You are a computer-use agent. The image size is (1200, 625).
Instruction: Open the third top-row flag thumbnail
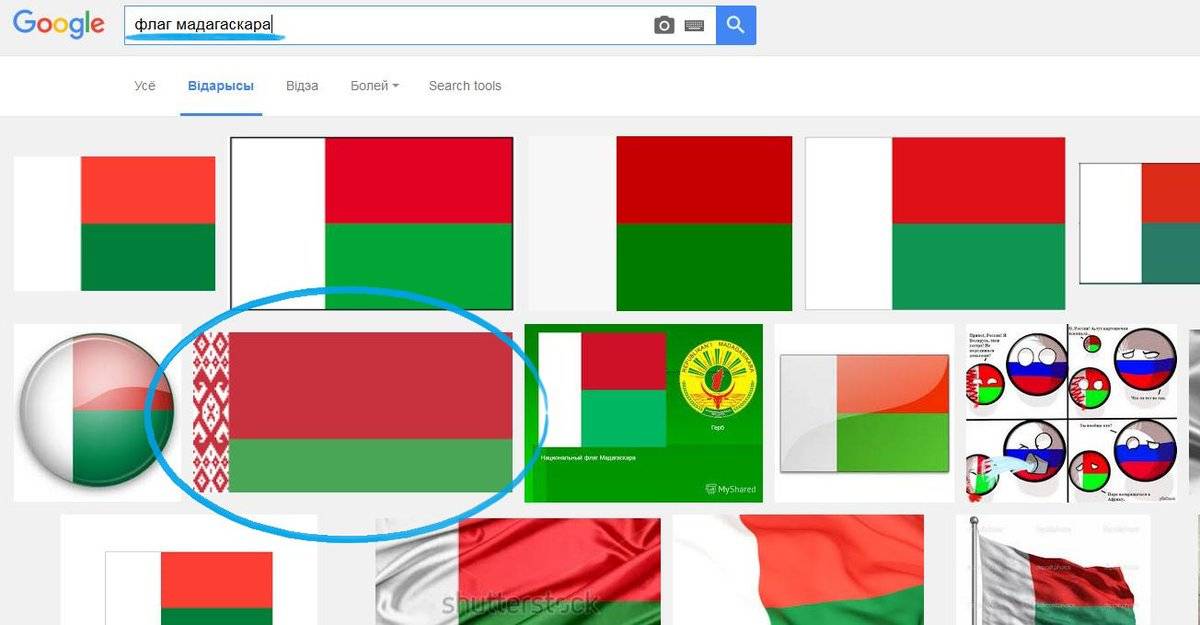click(660, 223)
